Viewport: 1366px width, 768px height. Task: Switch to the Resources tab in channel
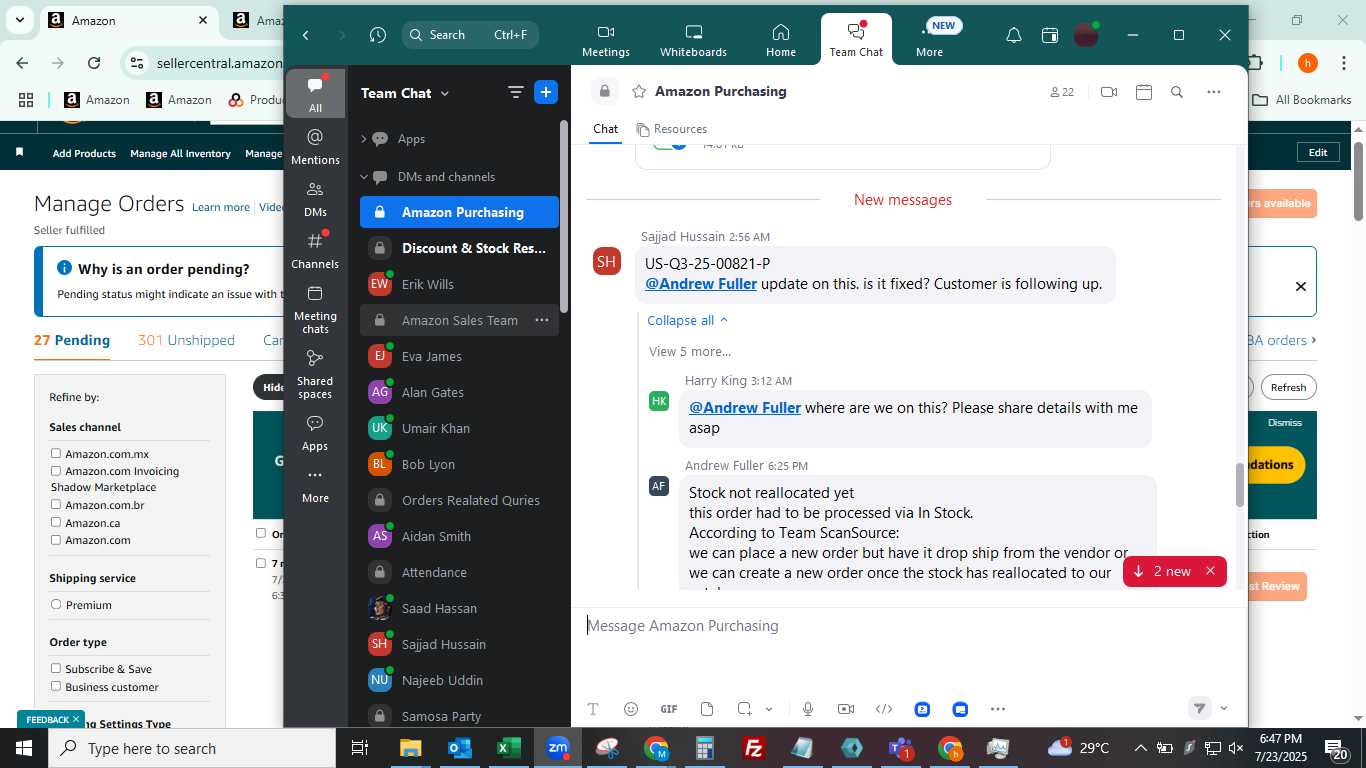coord(672,129)
